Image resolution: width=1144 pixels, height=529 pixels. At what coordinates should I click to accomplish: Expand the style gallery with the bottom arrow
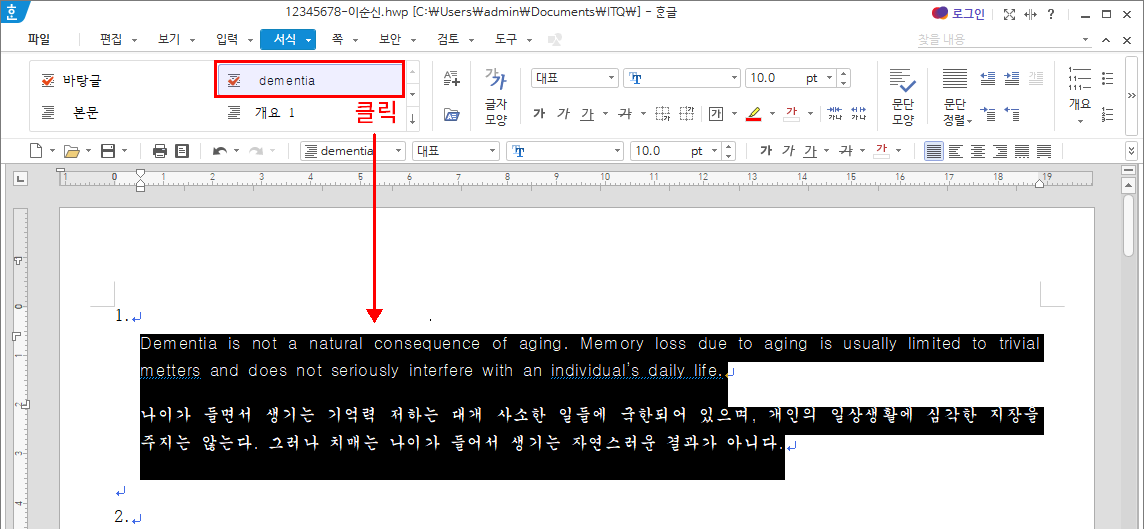(412, 119)
